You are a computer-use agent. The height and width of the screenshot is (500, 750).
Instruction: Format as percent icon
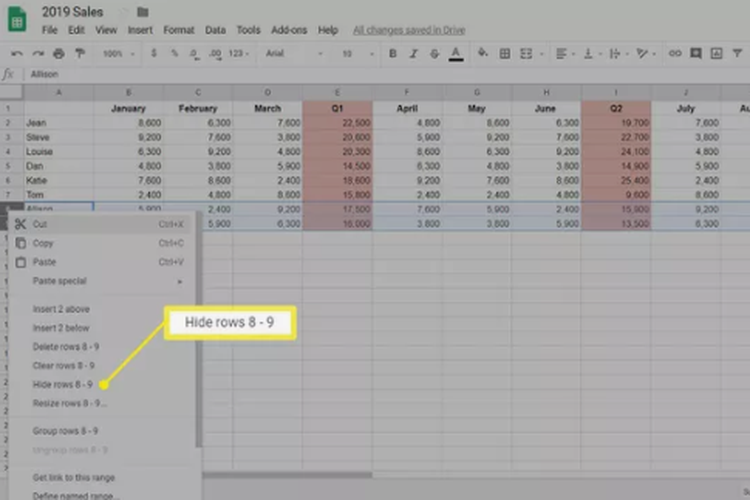click(175, 53)
